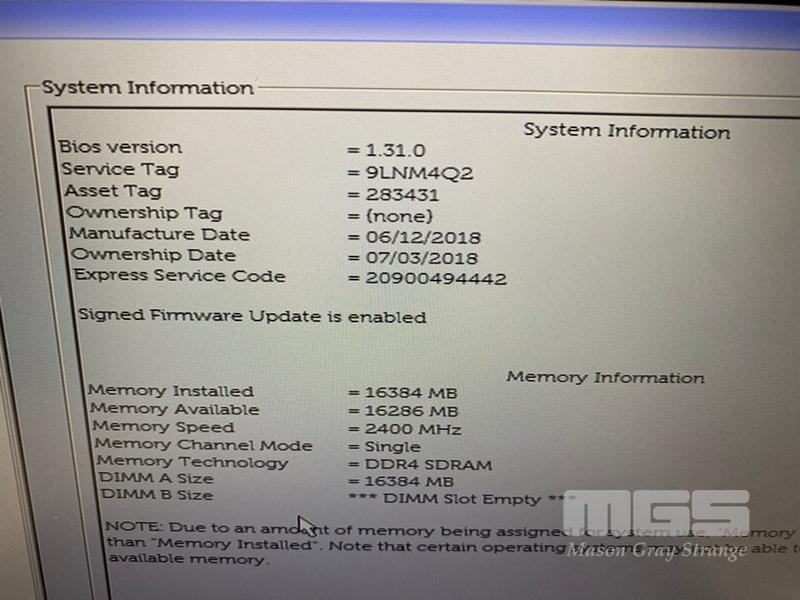Click the Asset Tag value 283431
The image size is (800, 600).
pyautogui.click(x=403, y=195)
